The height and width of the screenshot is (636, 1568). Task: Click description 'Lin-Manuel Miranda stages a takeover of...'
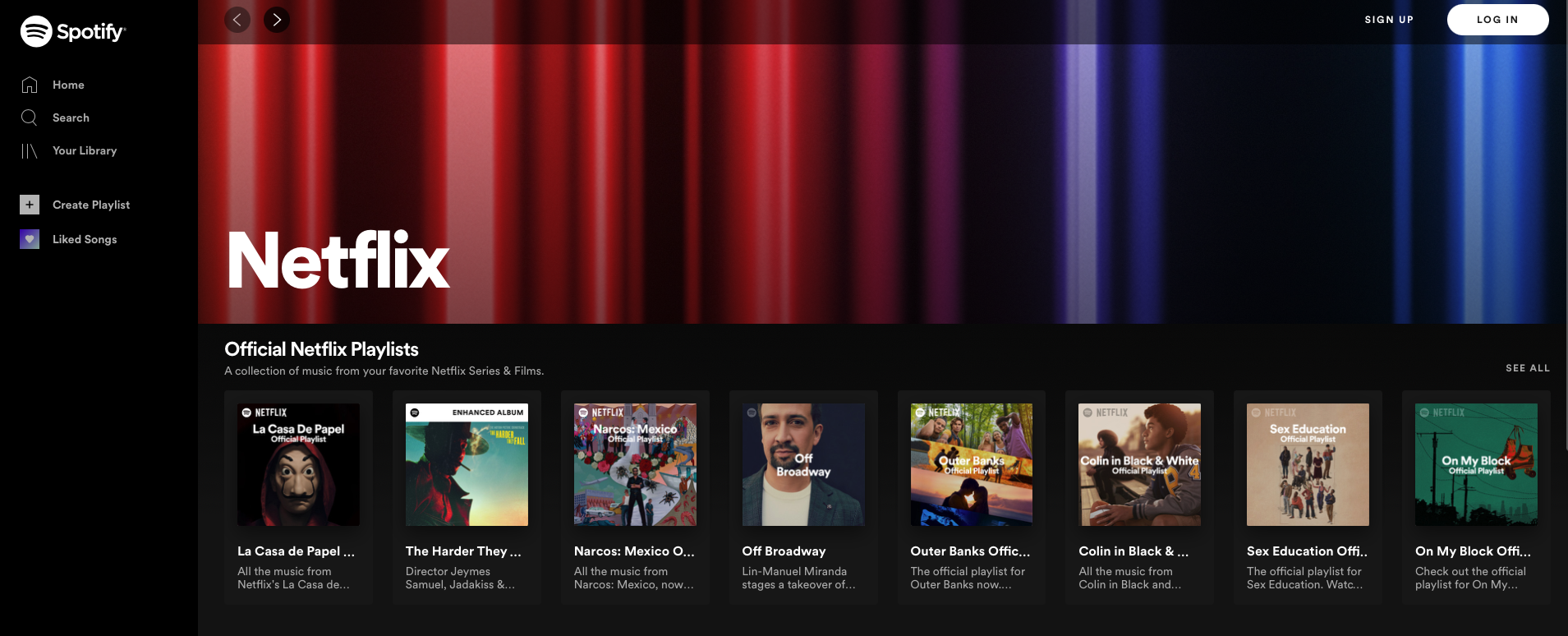click(798, 578)
